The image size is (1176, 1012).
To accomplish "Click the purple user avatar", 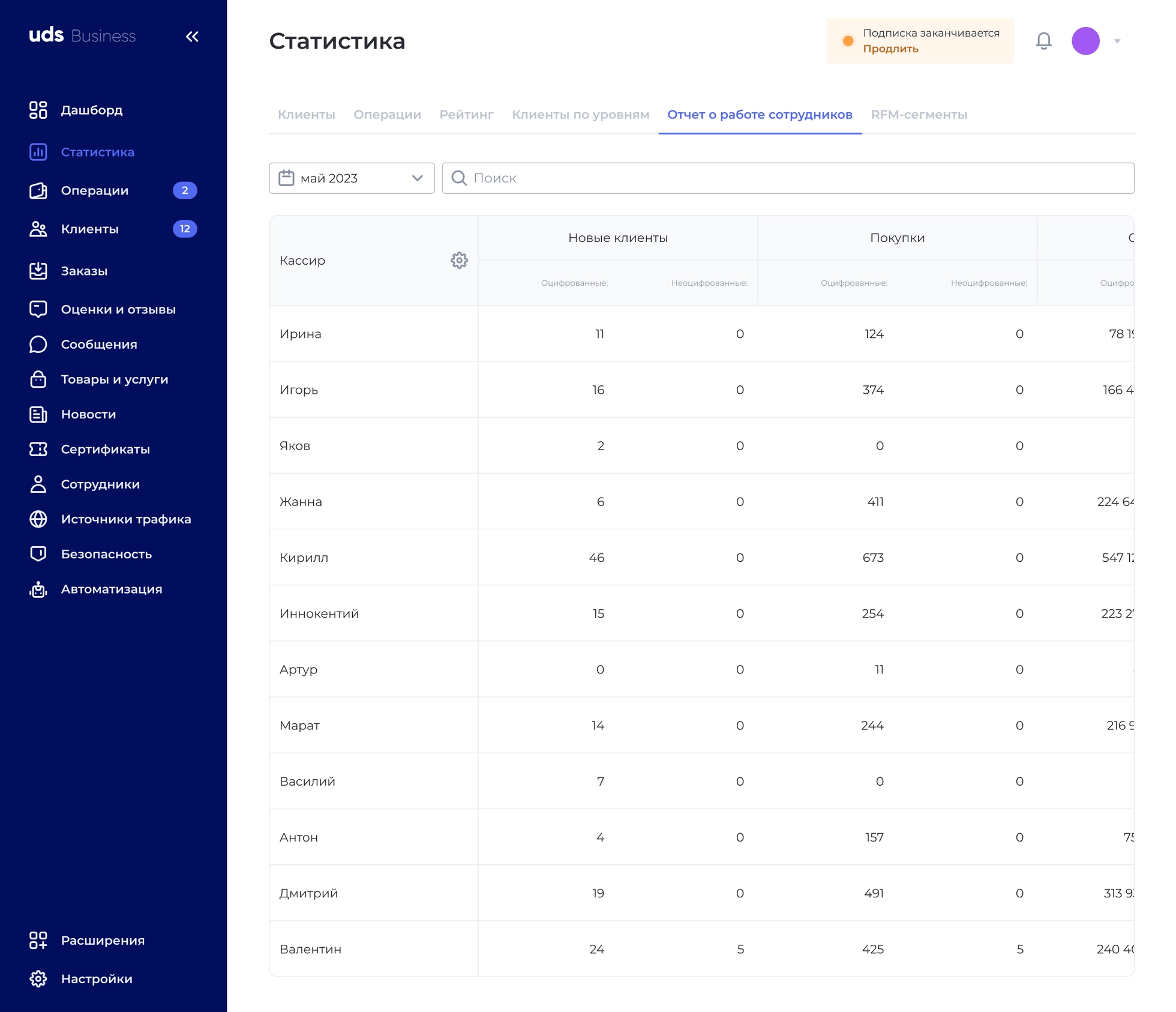I will point(1085,41).
